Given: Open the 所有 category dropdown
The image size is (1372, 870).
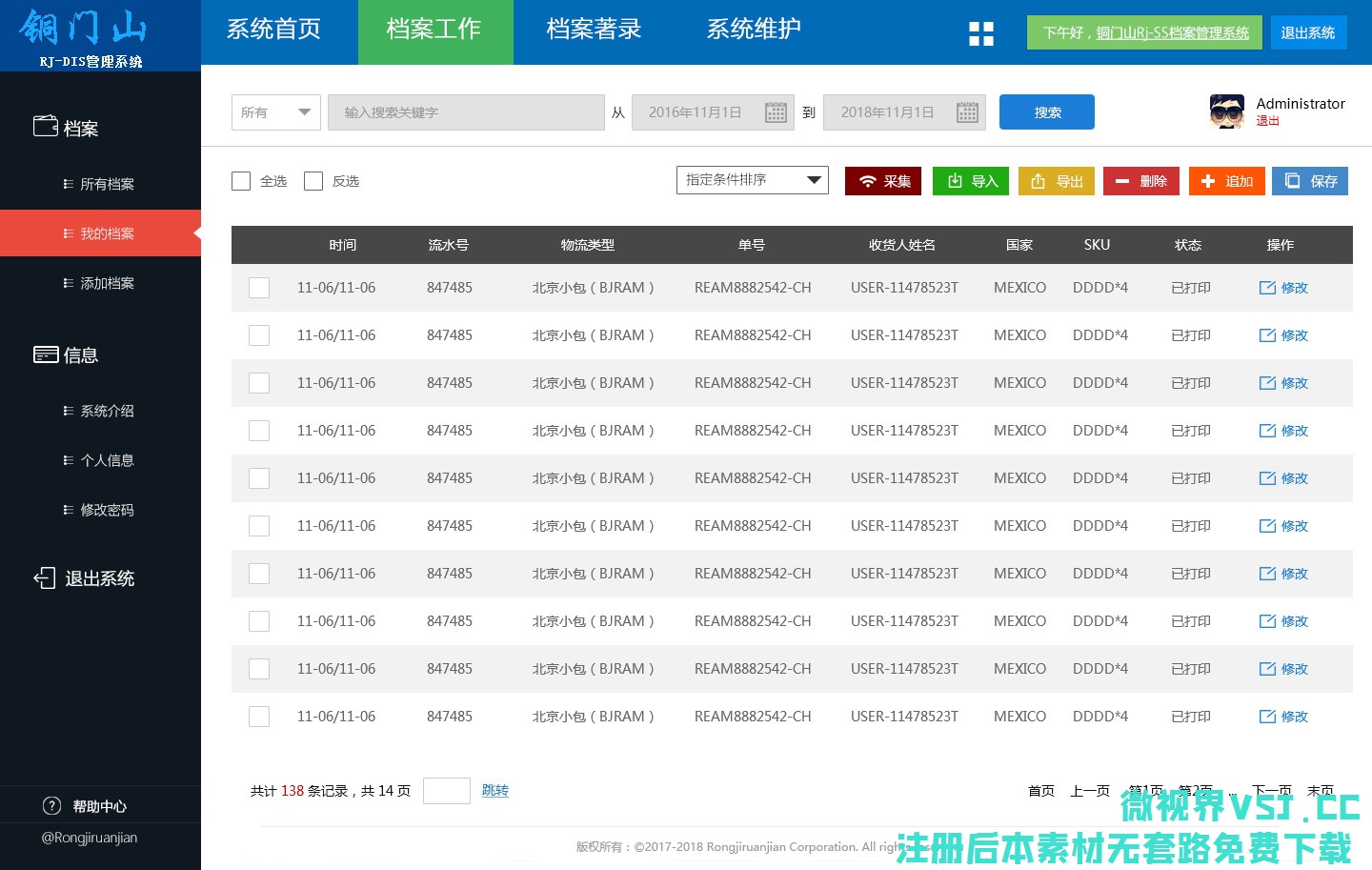Looking at the screenshot, I should click(275, 112).
